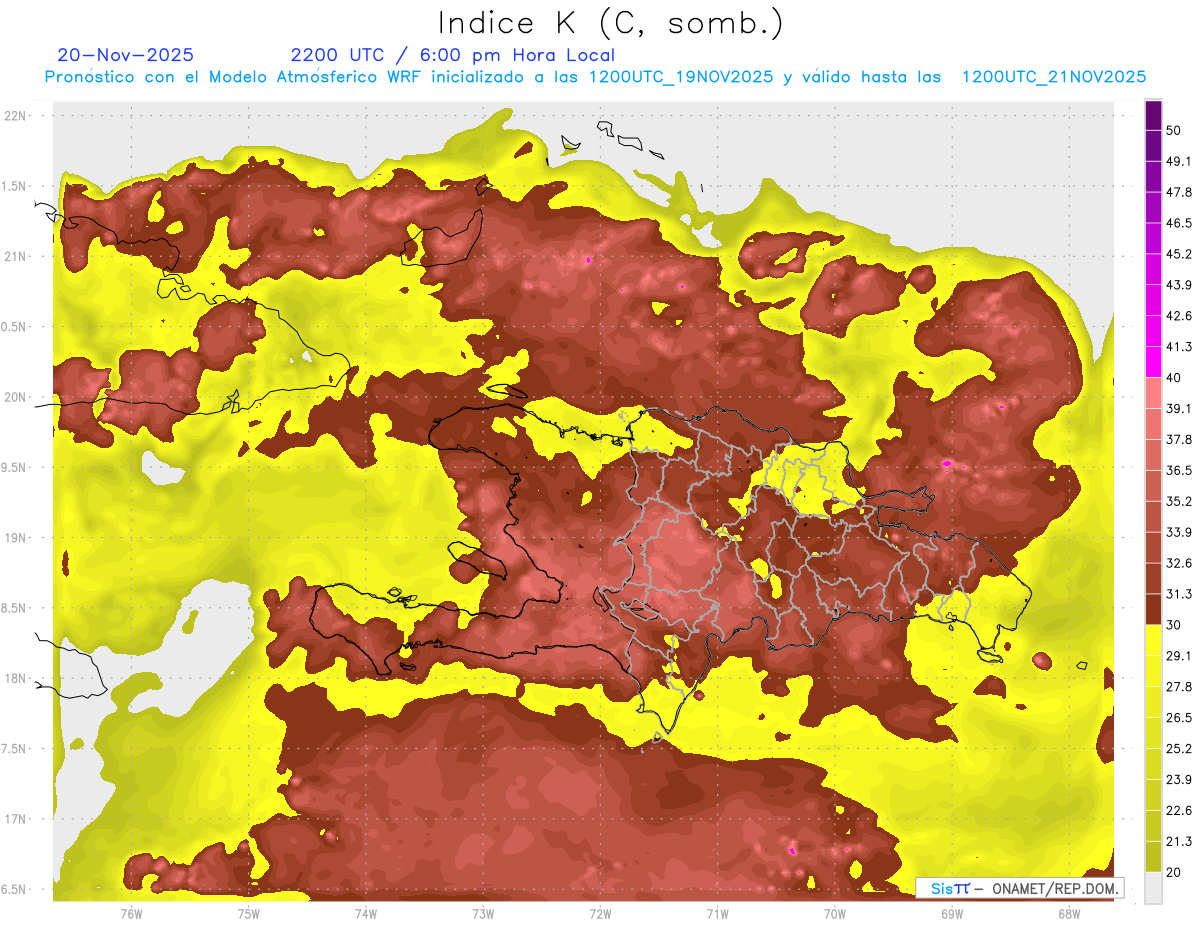Click the "17N" latitude axis label
The height and width of the screenshot is (927, 1200).
coord(17,819)
